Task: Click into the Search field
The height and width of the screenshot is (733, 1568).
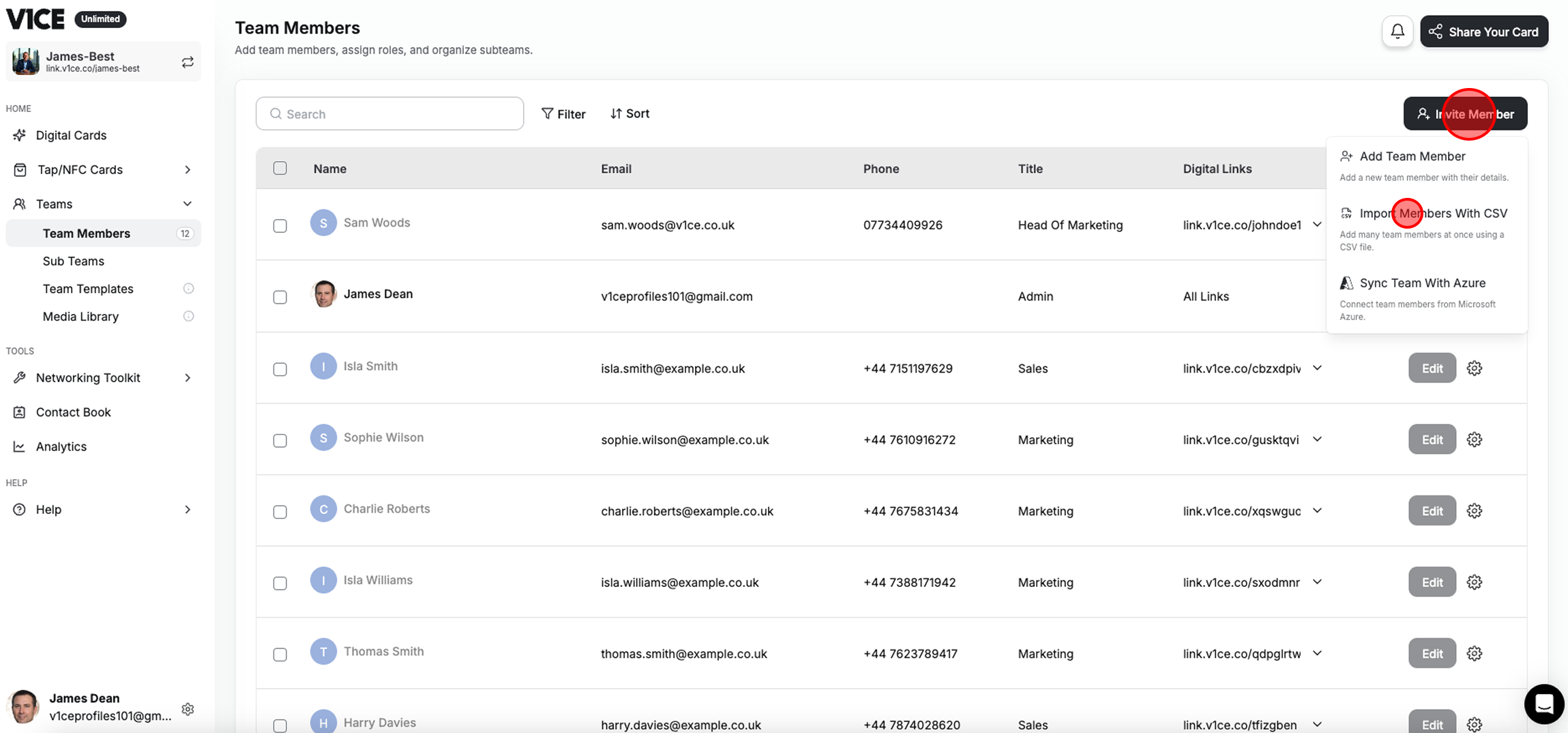Action: (x=389, y=114)
